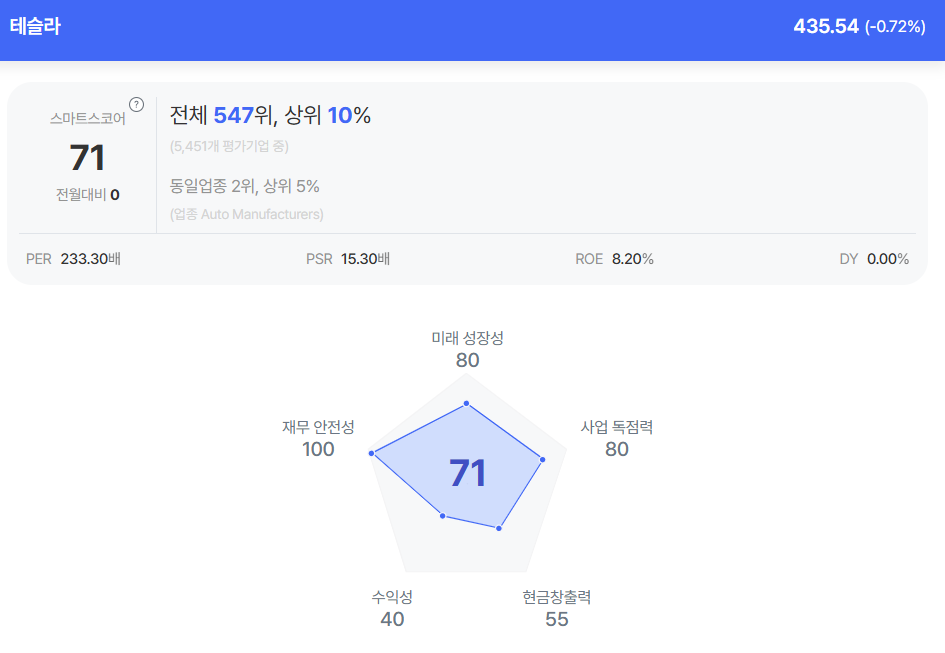Click the (-0.72%) price change
The width and height of the screenshot is (945, 653).
point(895,27)
